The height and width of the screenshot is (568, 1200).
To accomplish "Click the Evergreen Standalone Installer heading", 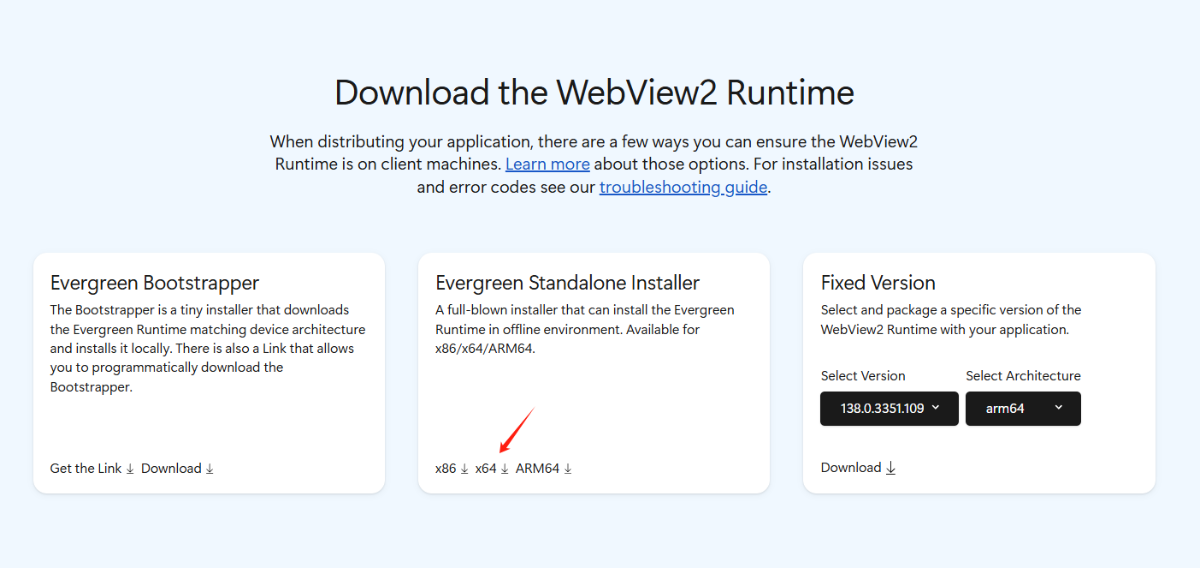I will coord(568,283).
